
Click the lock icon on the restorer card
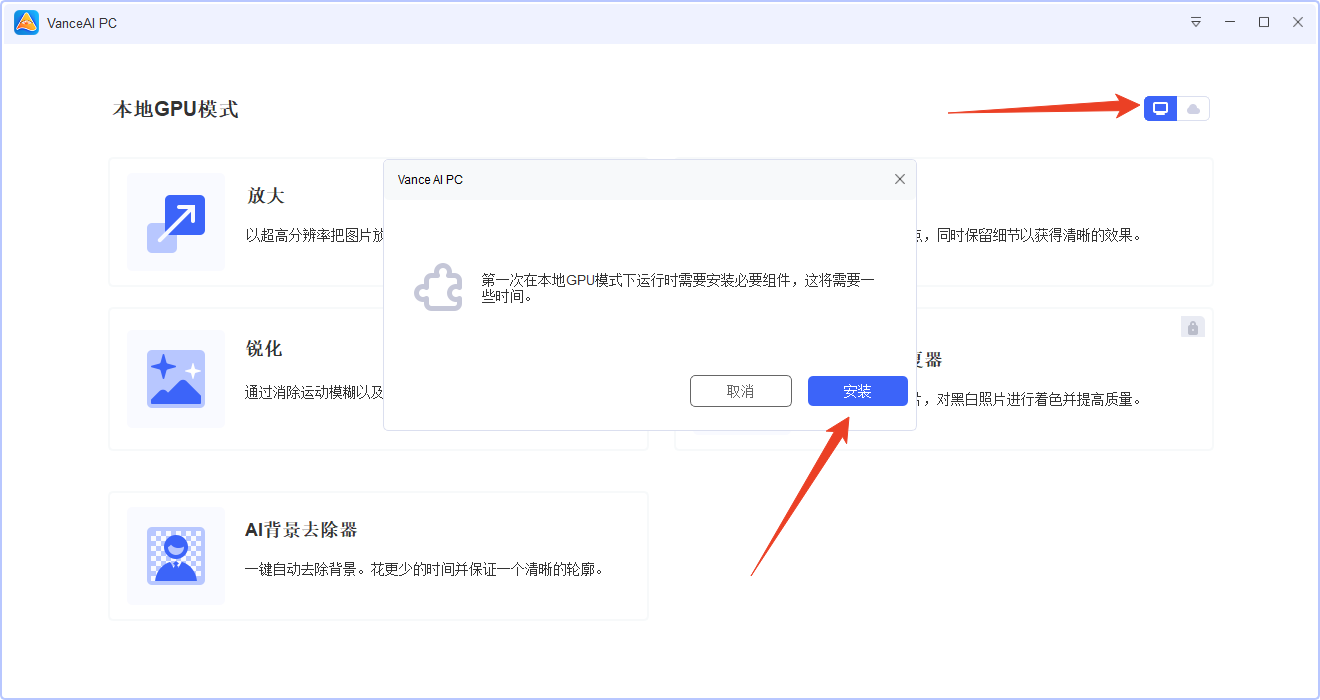pos(1192,326)
